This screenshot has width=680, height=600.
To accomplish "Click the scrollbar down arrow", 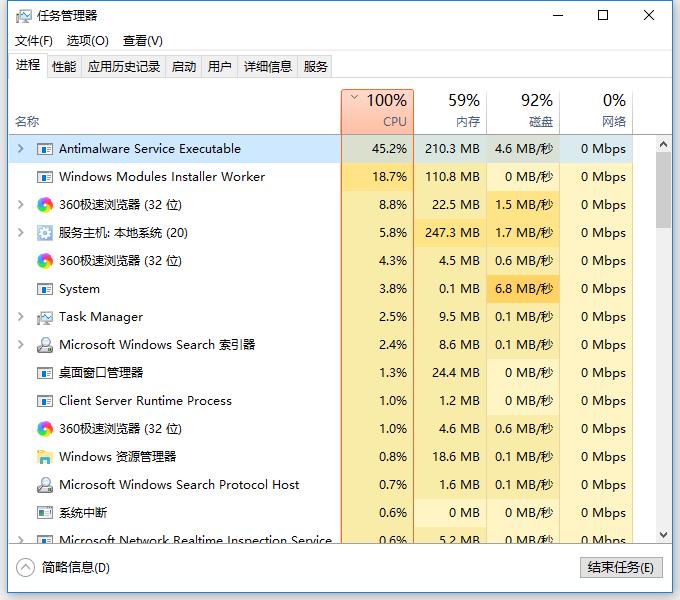I will pos(663,535).
